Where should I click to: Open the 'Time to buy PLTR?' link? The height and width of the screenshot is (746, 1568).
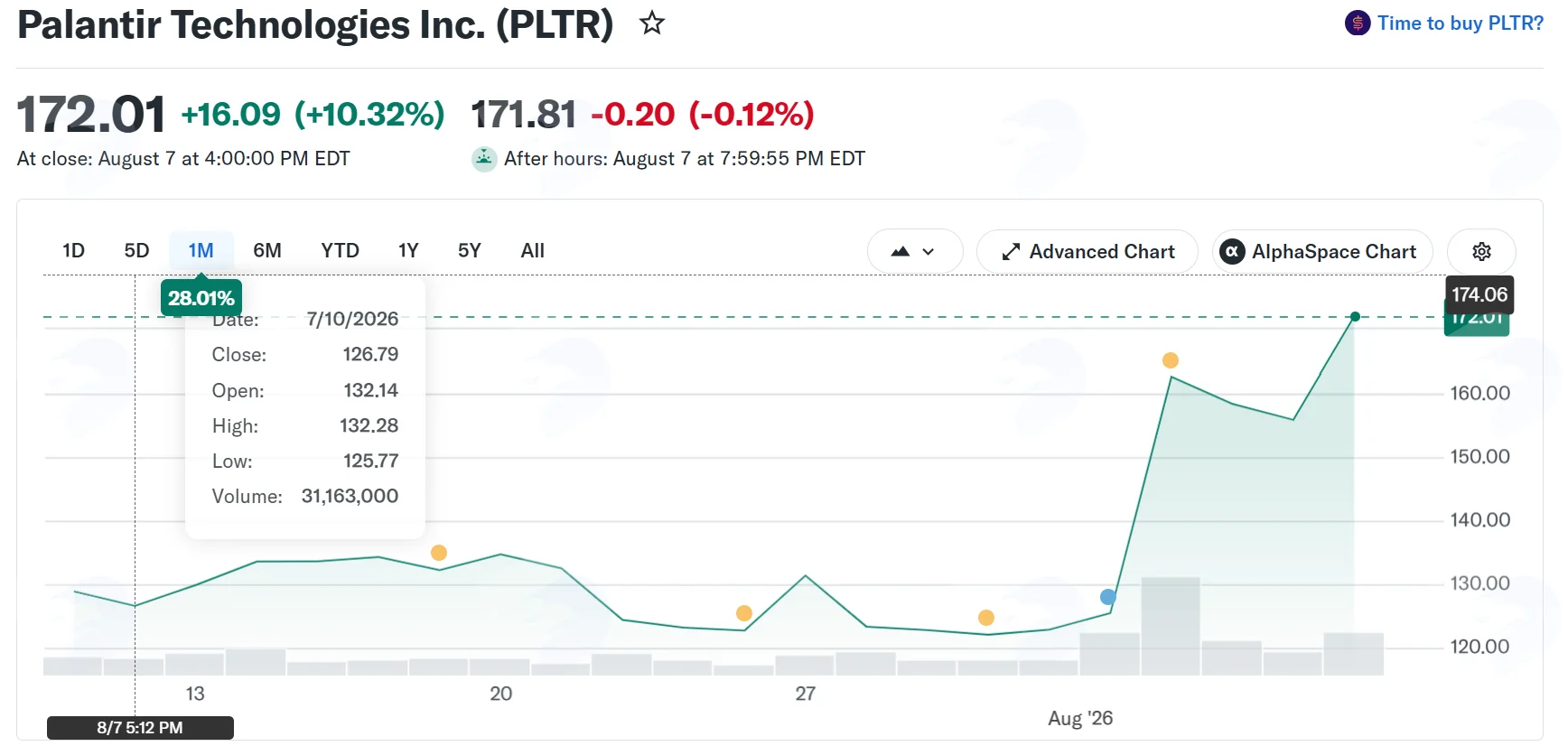1461,23
